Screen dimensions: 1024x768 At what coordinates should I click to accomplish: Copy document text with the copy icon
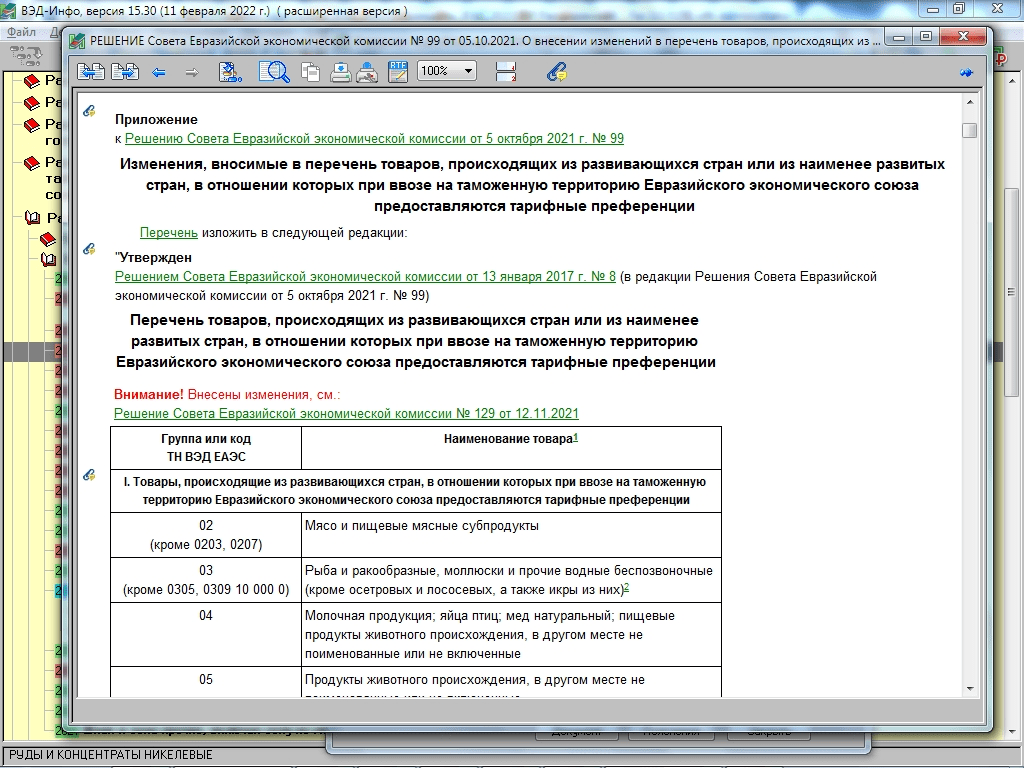pyautogui.click(x=310, y=71)
